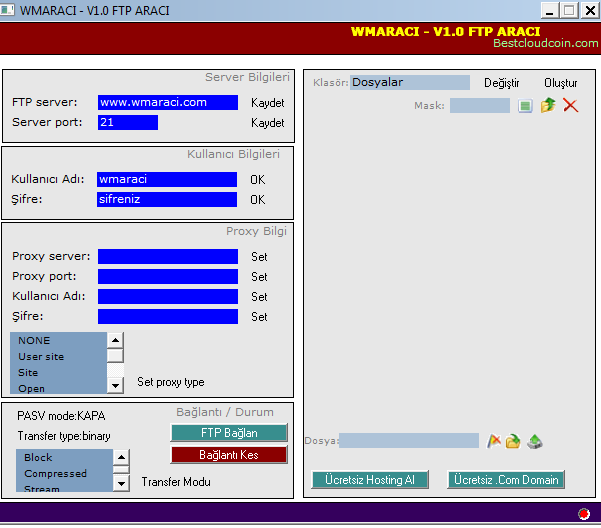Image resolution: width=601 pixels, height=528 pixels.
Task: Select Open in the proxy type list
Action: (58, 388)
